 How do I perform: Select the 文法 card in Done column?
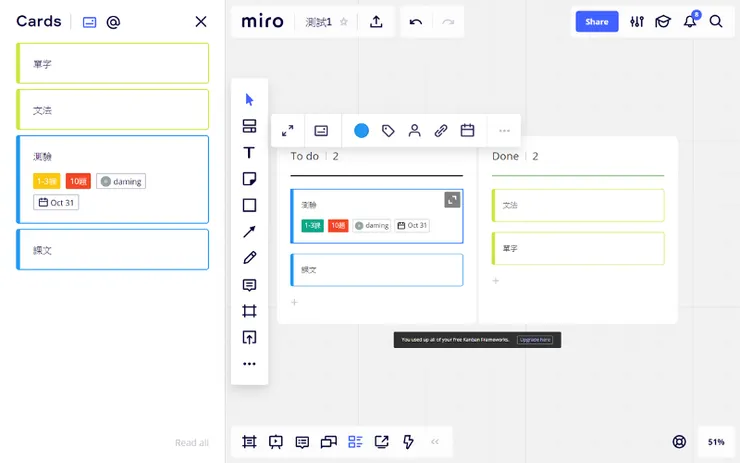pos(578,205)
